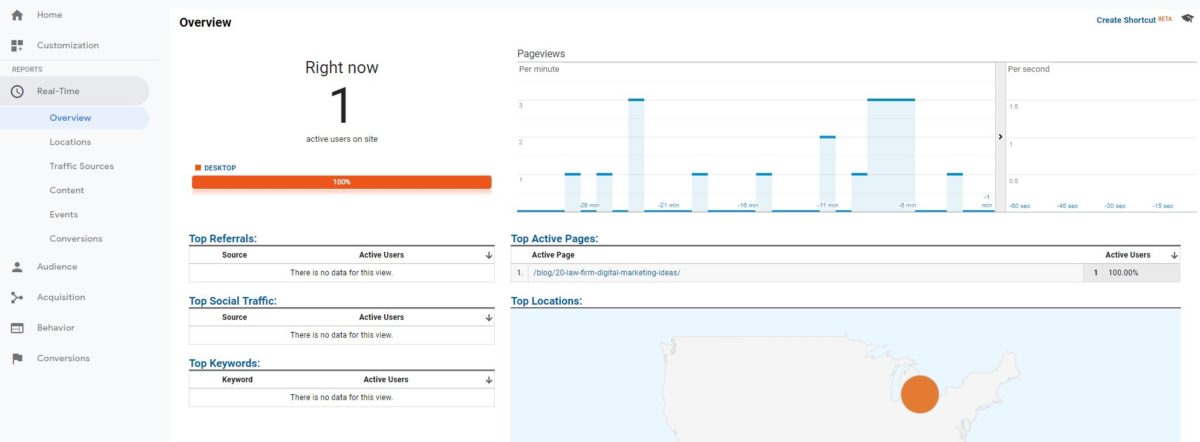Click the Home house icon

[17, 15]
